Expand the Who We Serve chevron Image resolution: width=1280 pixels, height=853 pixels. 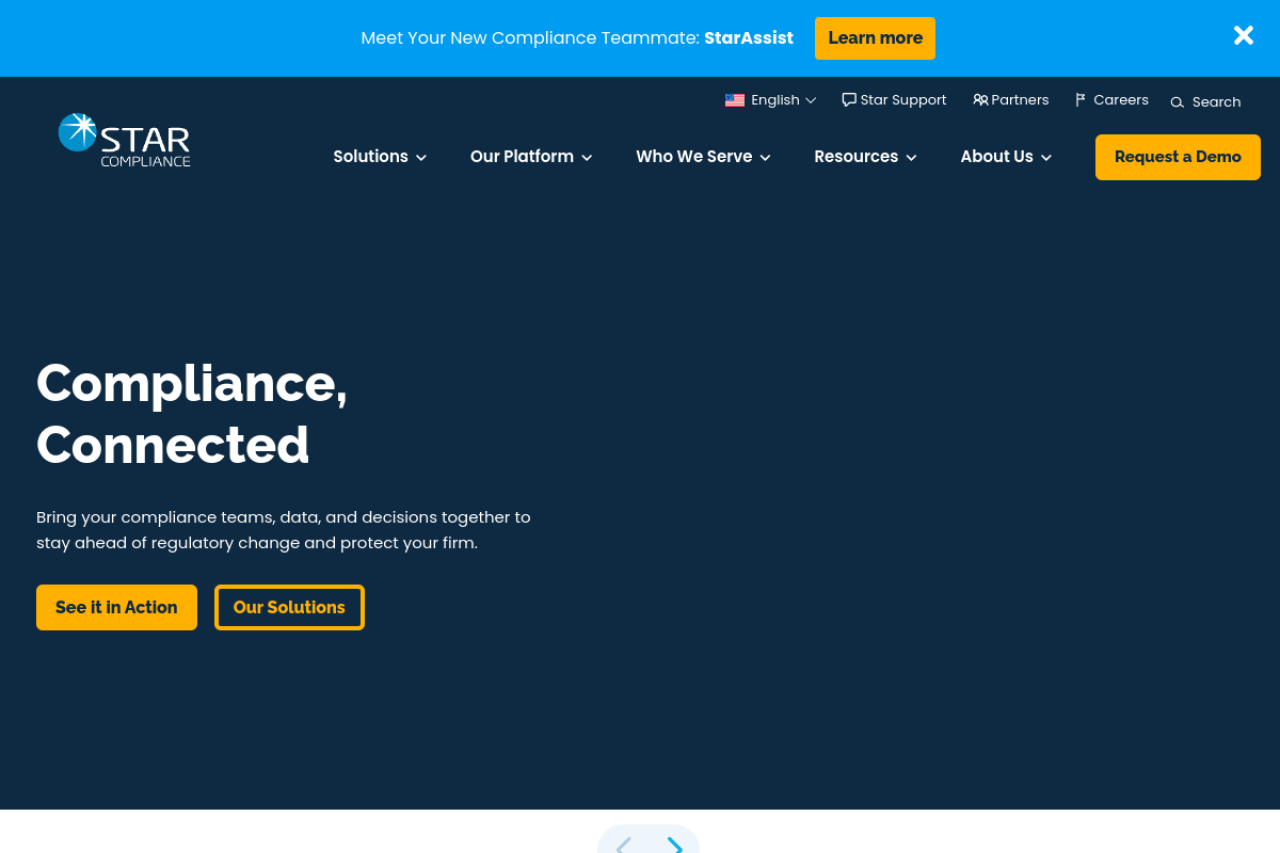click(x=765, y=158)
